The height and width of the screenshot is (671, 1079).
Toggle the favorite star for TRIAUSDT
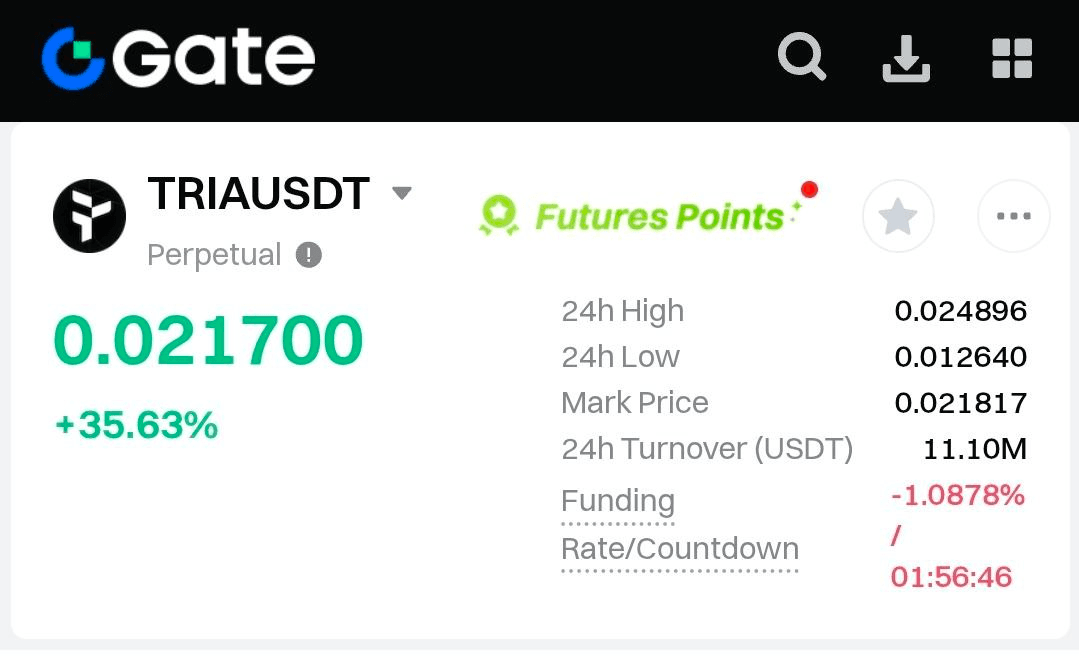pyautogui.click(x=898, y=216)
